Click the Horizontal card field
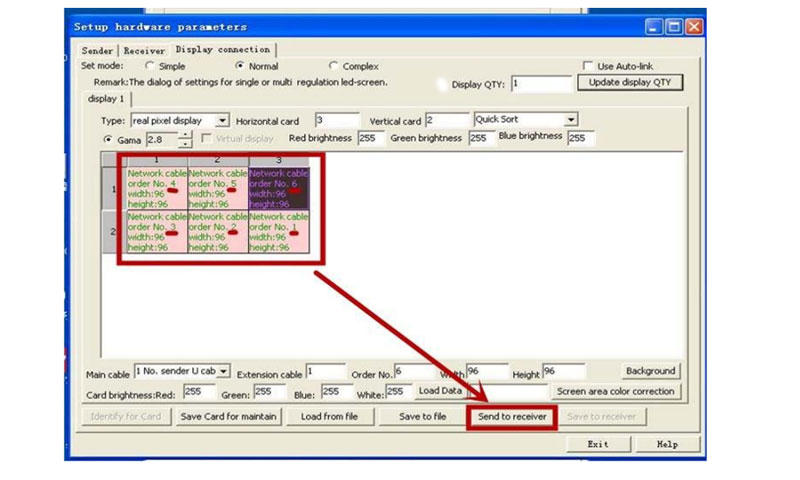 [x=337, y=120]
